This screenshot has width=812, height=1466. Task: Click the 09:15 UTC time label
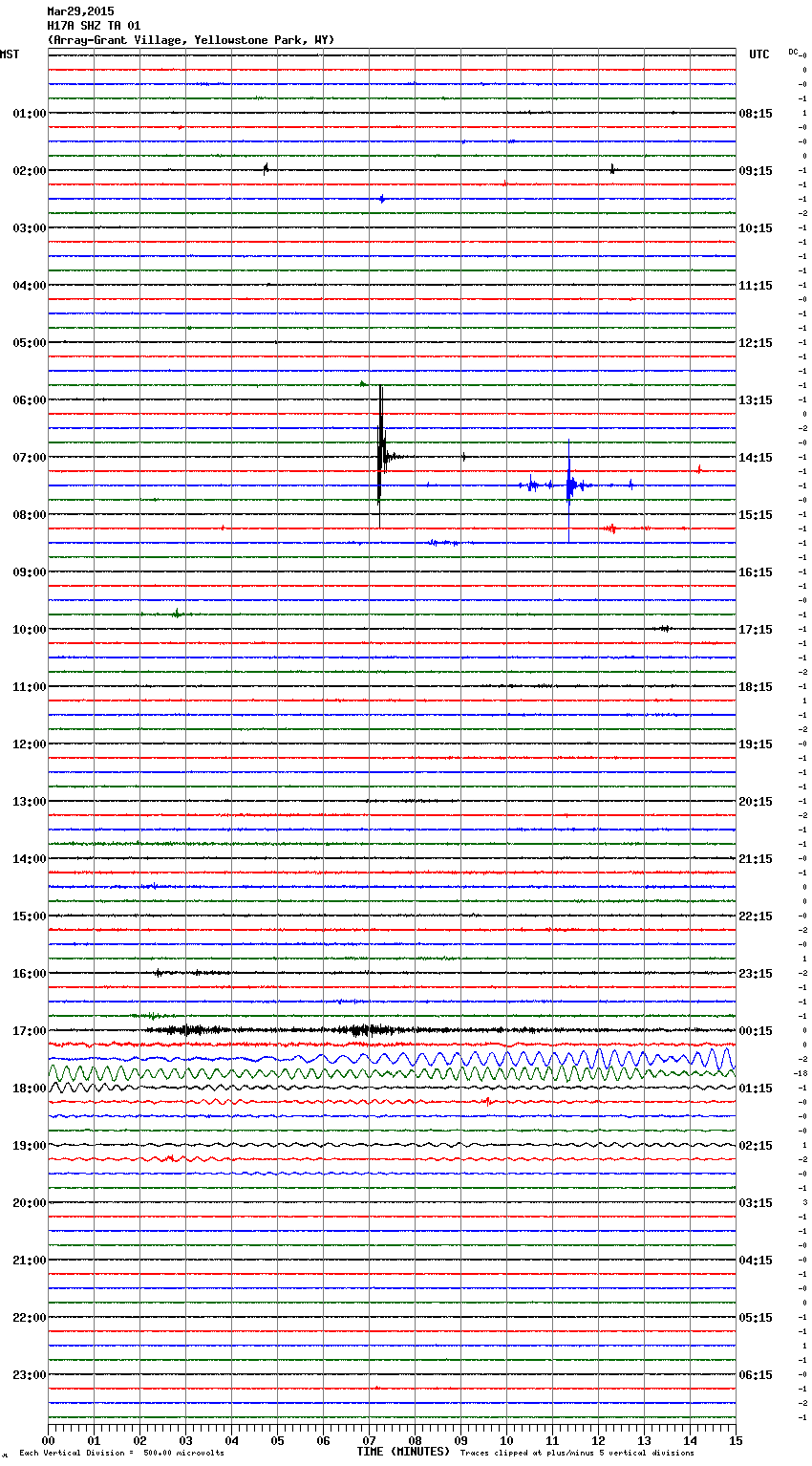(x=756, y=171)
